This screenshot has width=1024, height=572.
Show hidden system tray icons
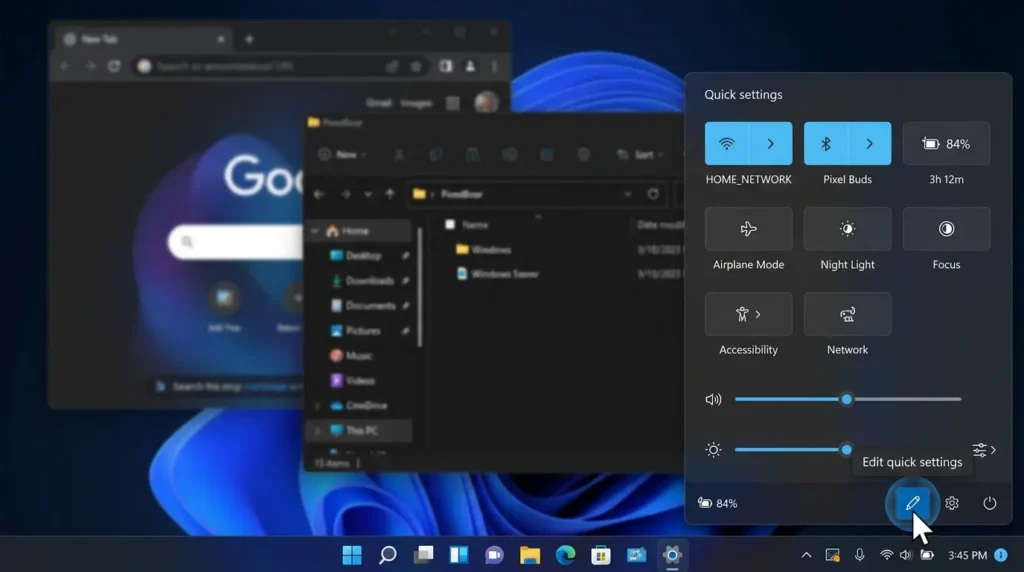coord(807,555)
